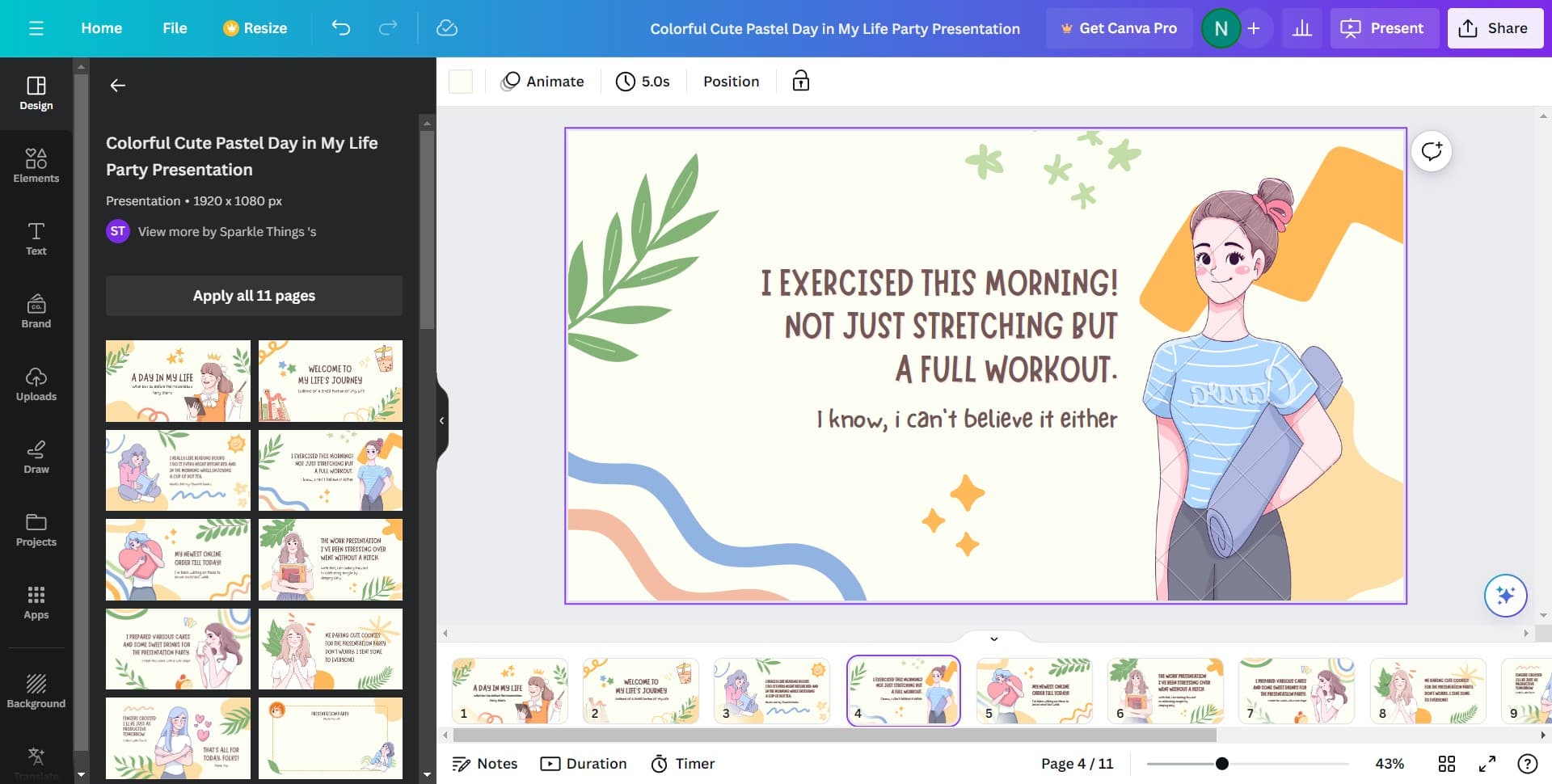Select the Draw tool in sidebar
This screenshot has width=1552, height=784.
36,457
